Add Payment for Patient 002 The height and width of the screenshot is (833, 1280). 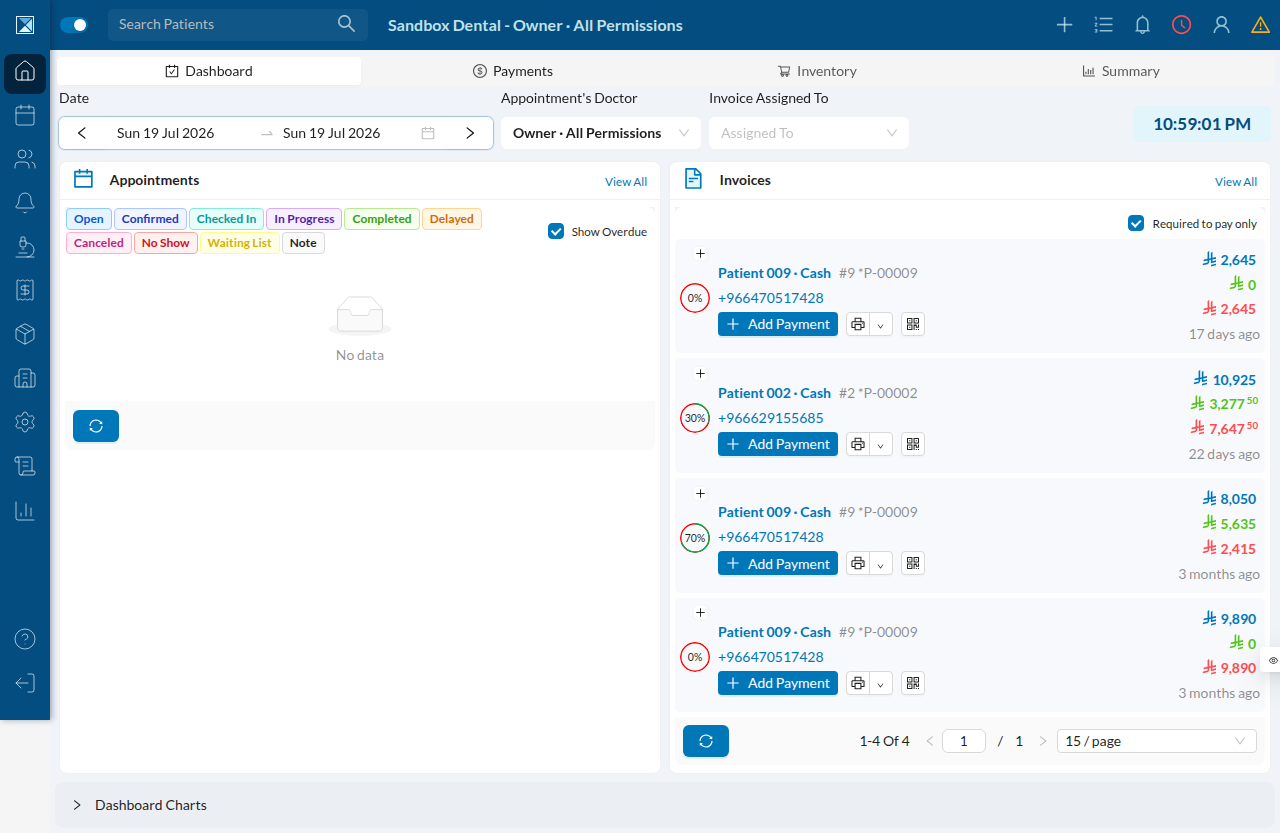pos(778,444)
